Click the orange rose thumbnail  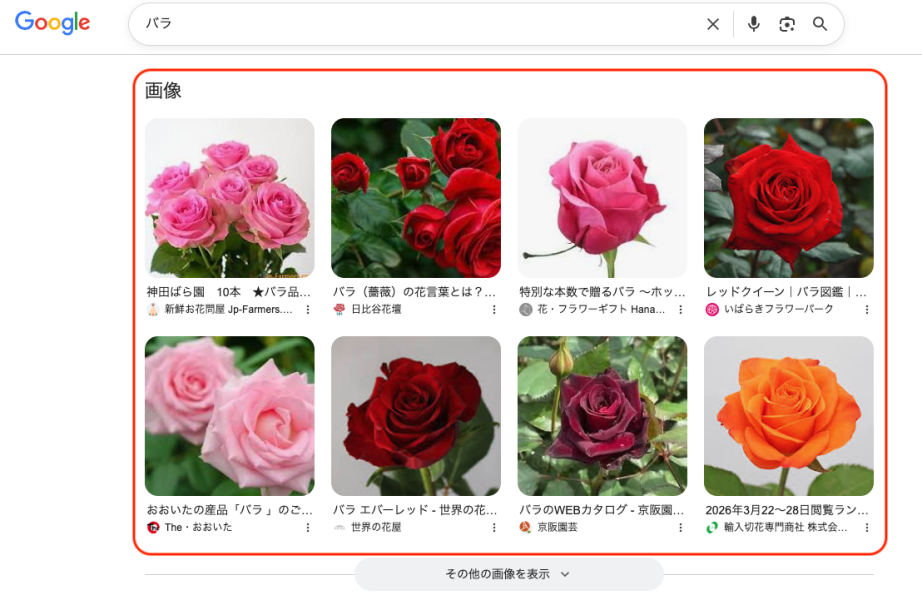789,415
